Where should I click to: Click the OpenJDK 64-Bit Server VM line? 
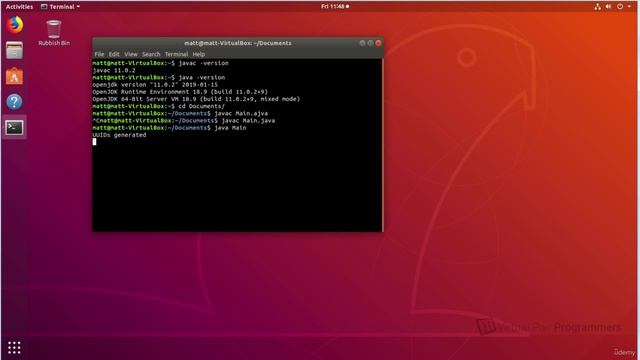pyautogui.click(x=196, y=99)
